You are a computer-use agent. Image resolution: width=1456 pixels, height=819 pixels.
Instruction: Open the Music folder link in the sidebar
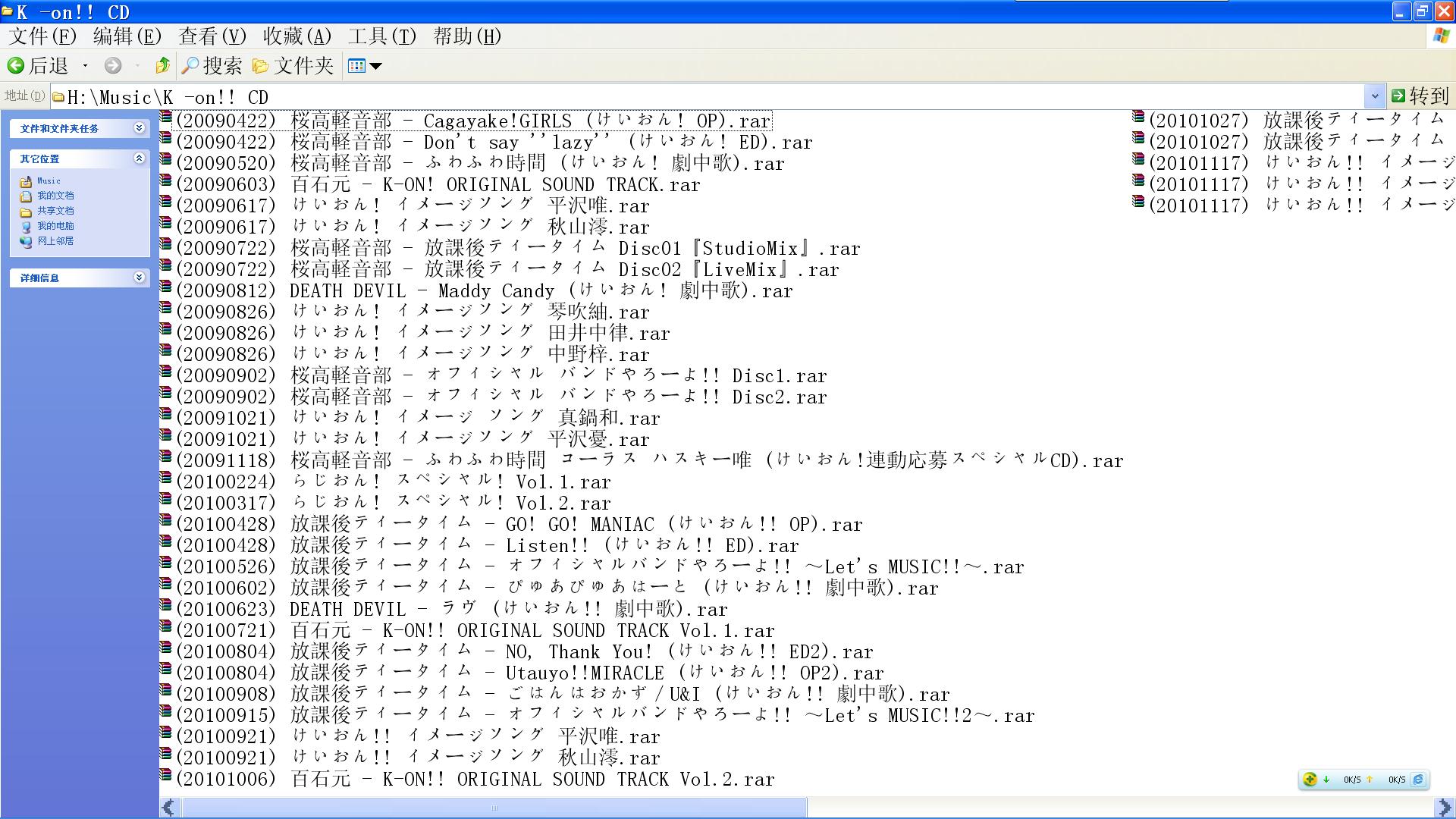tap(49, 180)
